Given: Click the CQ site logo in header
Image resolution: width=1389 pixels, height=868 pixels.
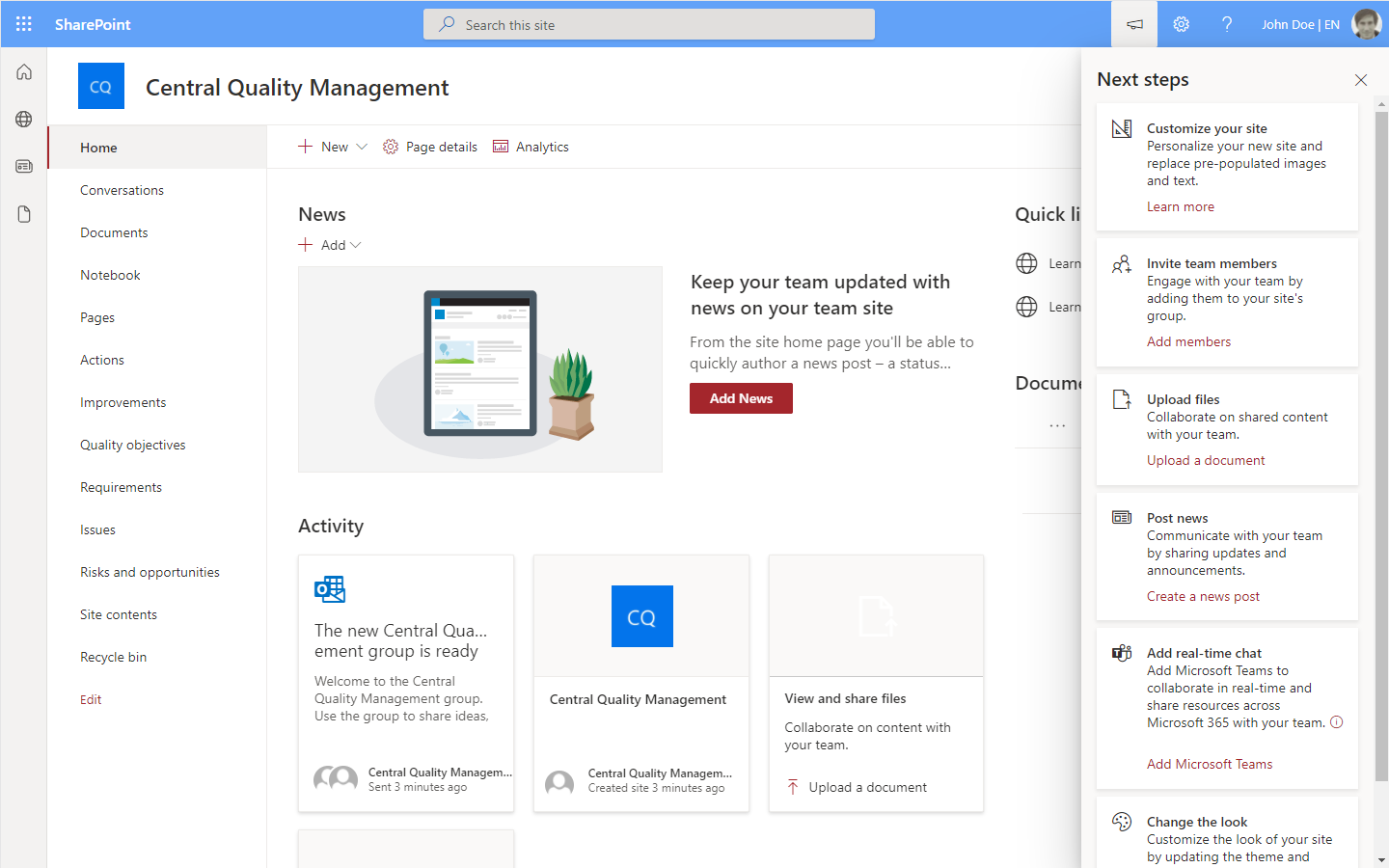Looking at the screenshot, I should (x=101, y=86).
